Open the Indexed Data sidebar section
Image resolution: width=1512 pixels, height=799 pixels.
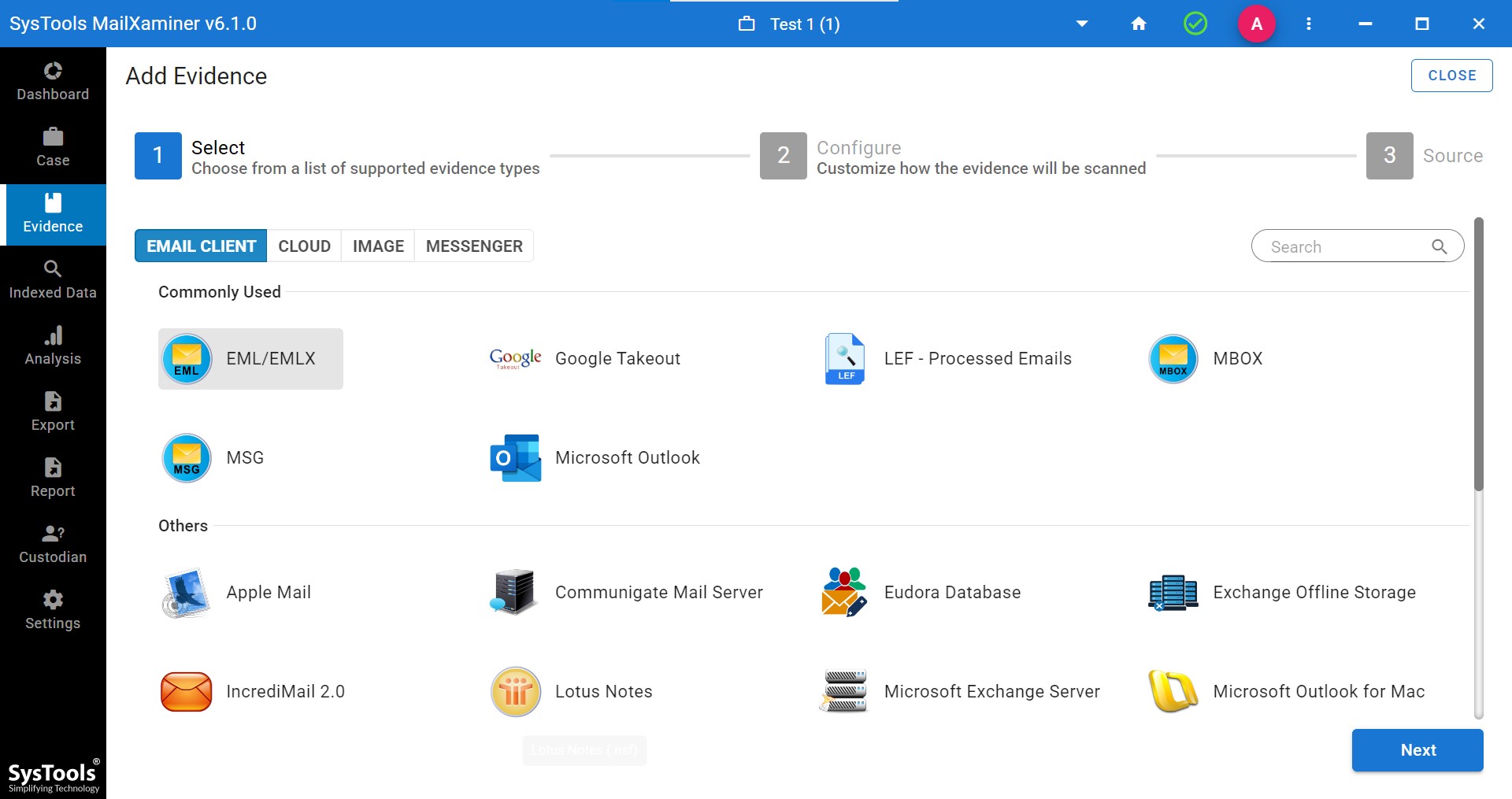click(x=53, y=280)
